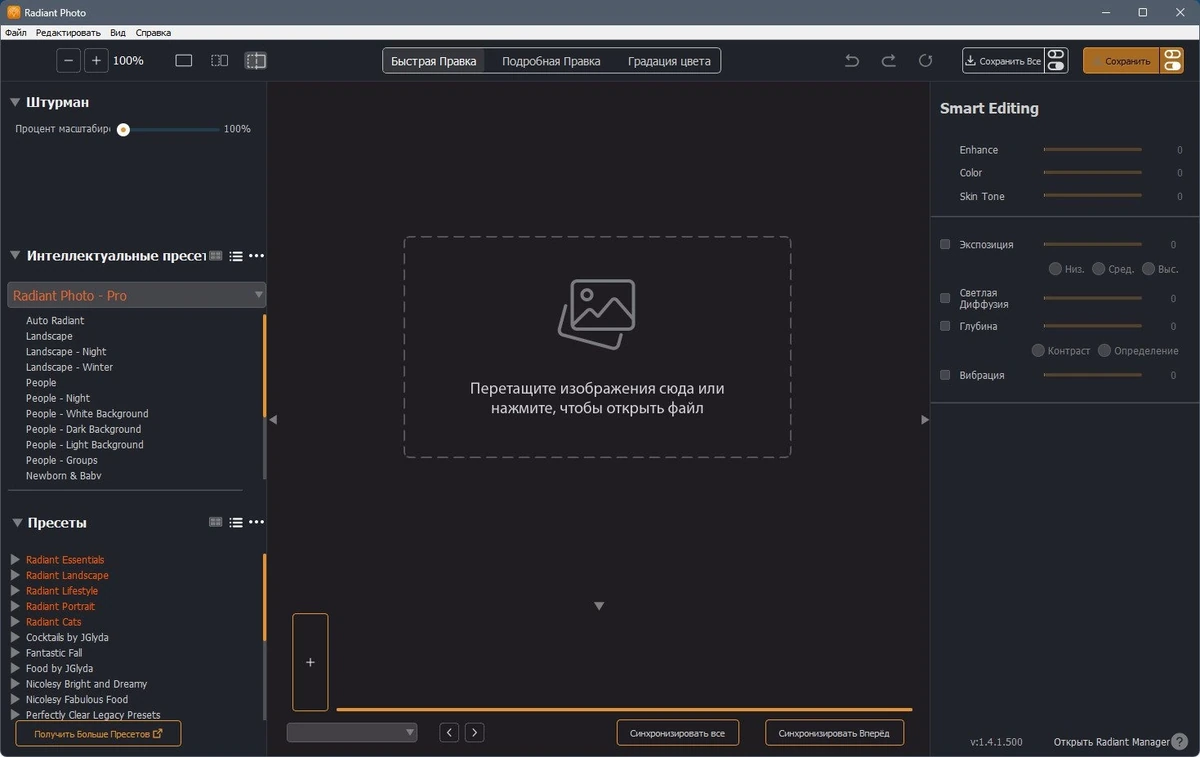Click the drop zone to open file
Screen dimensions: 1200x757
point(597,347)
